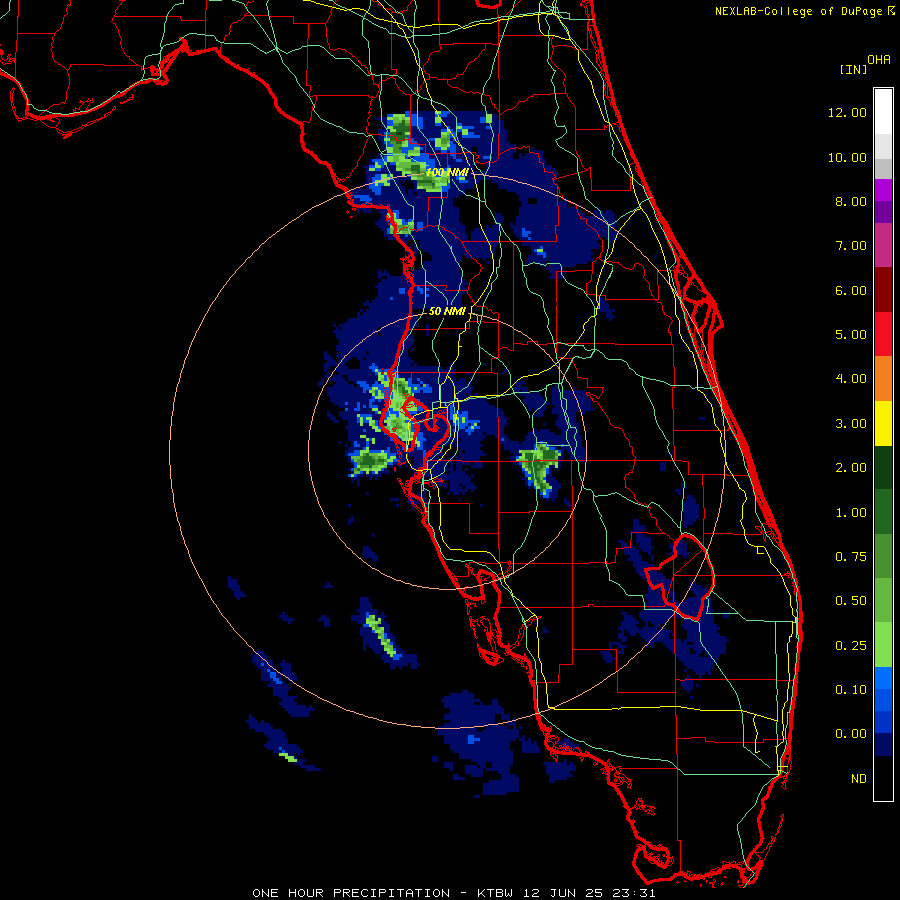Select the yellow legend swatch

click(x=883, y=423)
